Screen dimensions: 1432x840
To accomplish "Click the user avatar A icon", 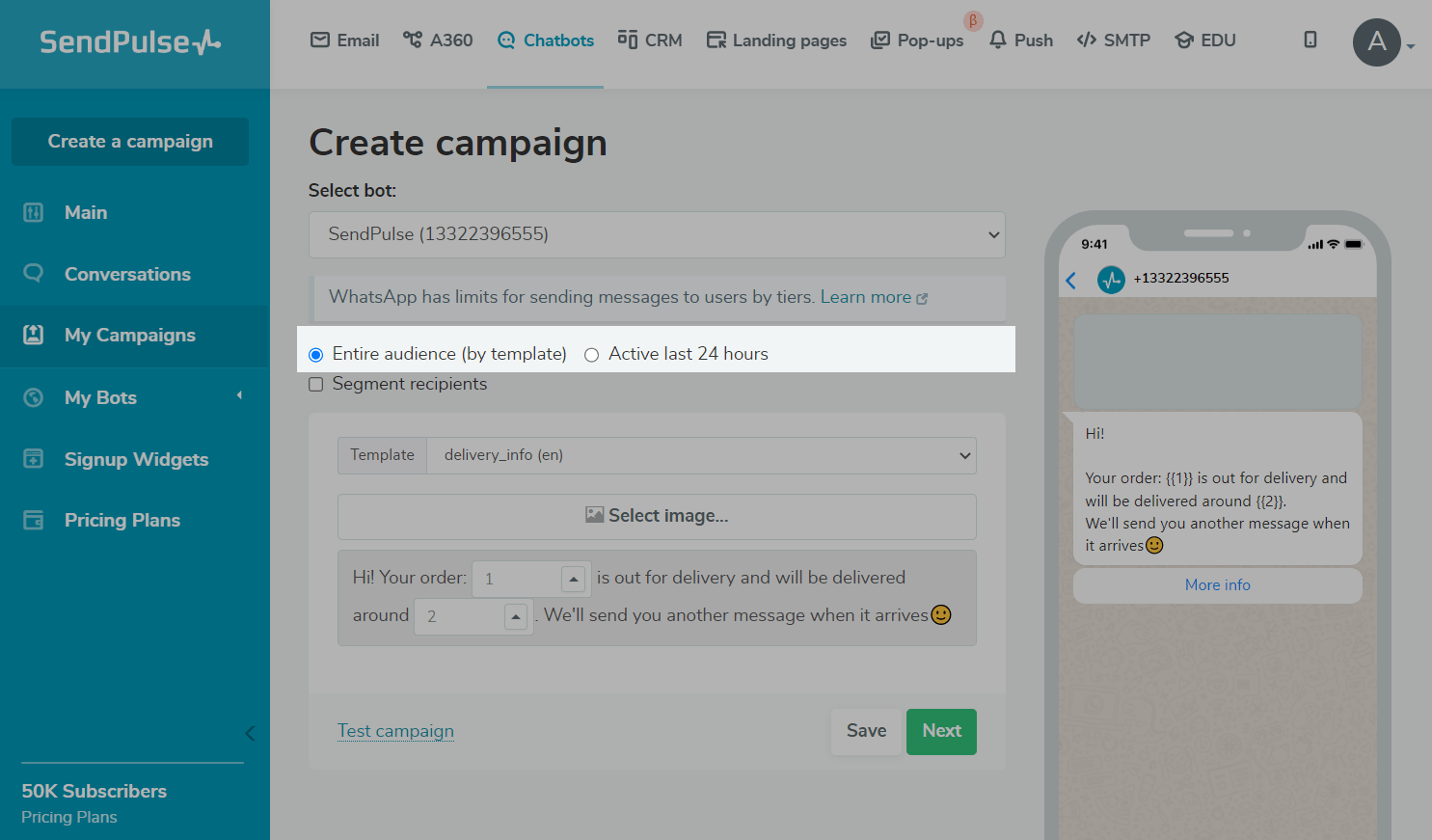I will point(1376,42).
